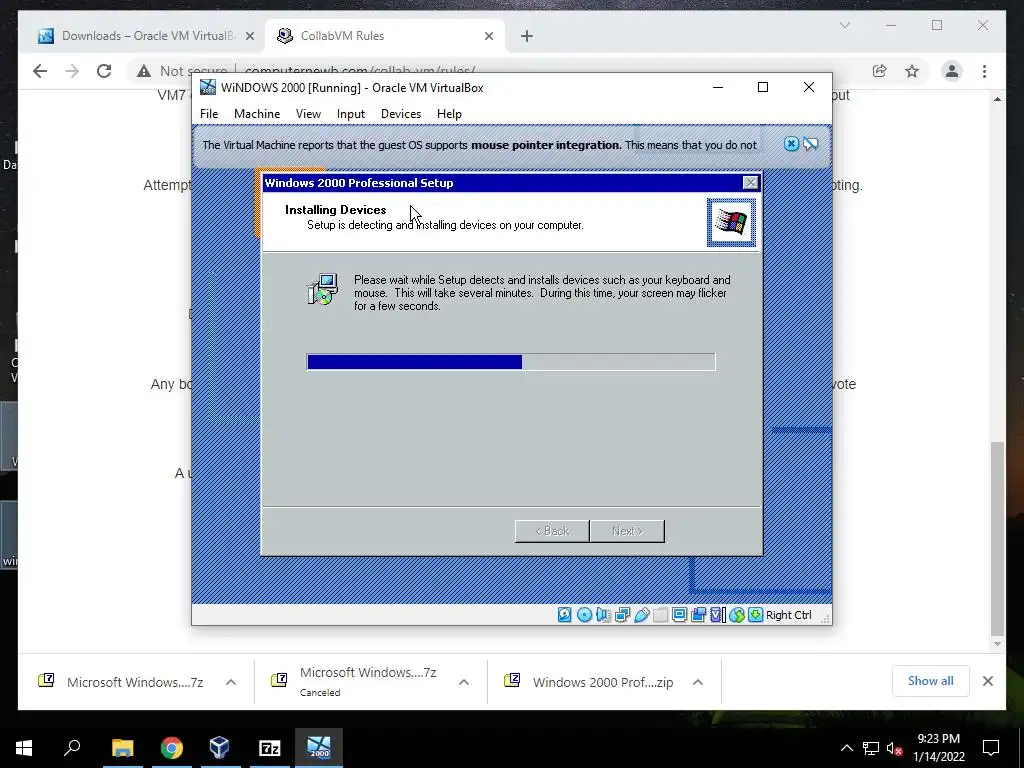1024x768 pixels.
Task: Close the Windows 2000 Professional Setup dialog
Action: (750, 183)
